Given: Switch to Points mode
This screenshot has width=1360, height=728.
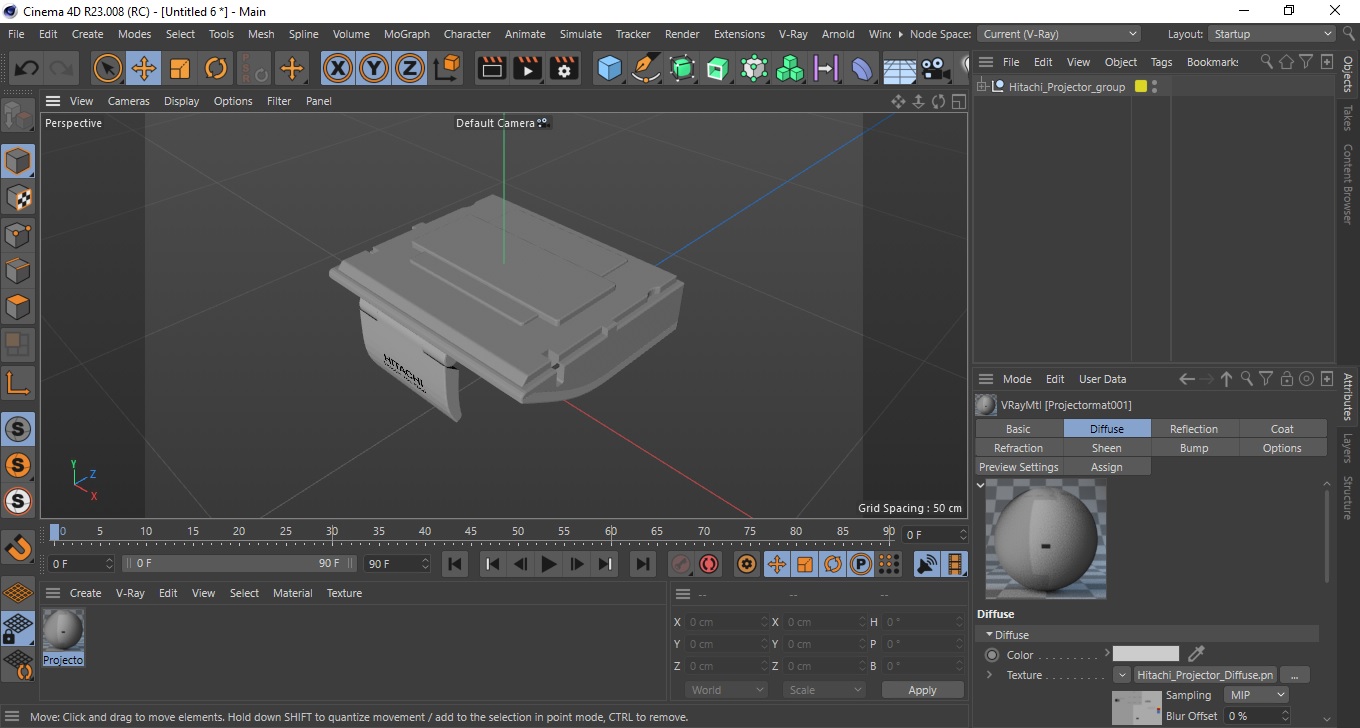Looking at the screenshot, I should click(18, 235).
